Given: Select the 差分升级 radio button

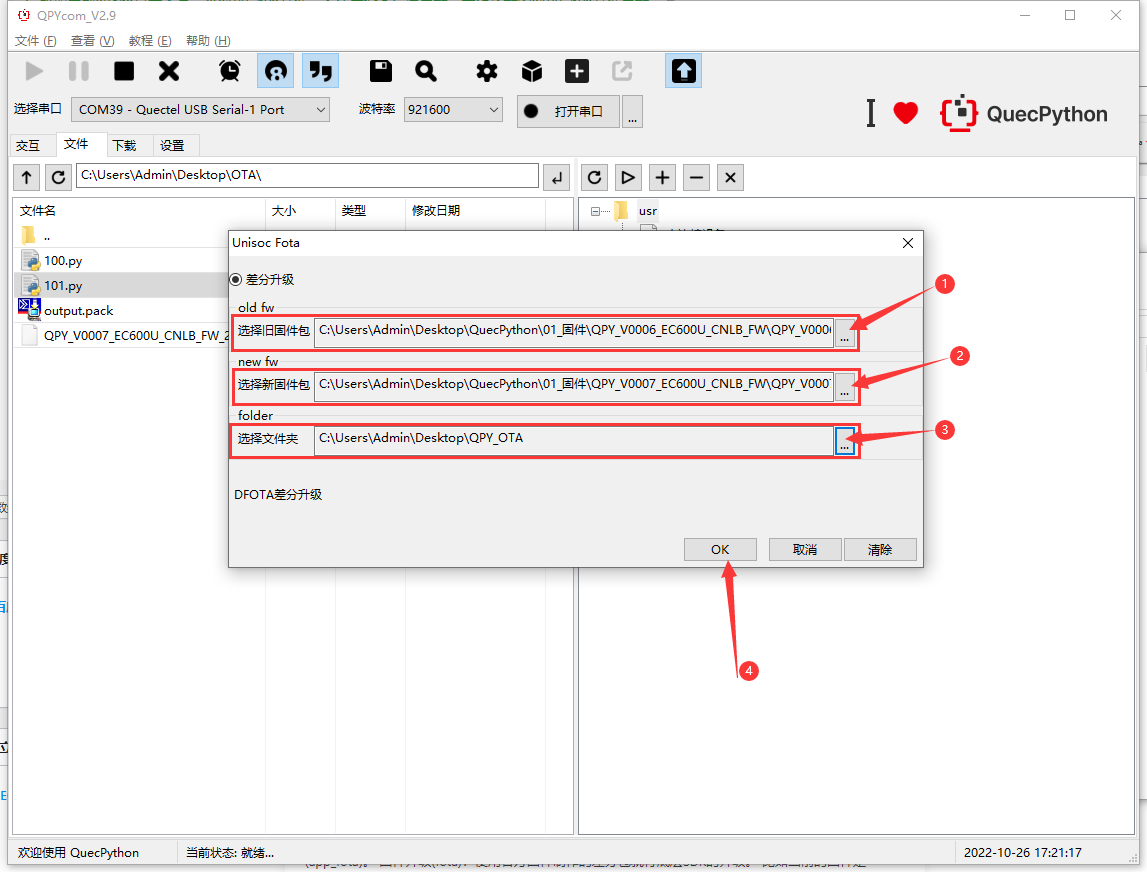Looking at the screenshot, I should point(237,280).
